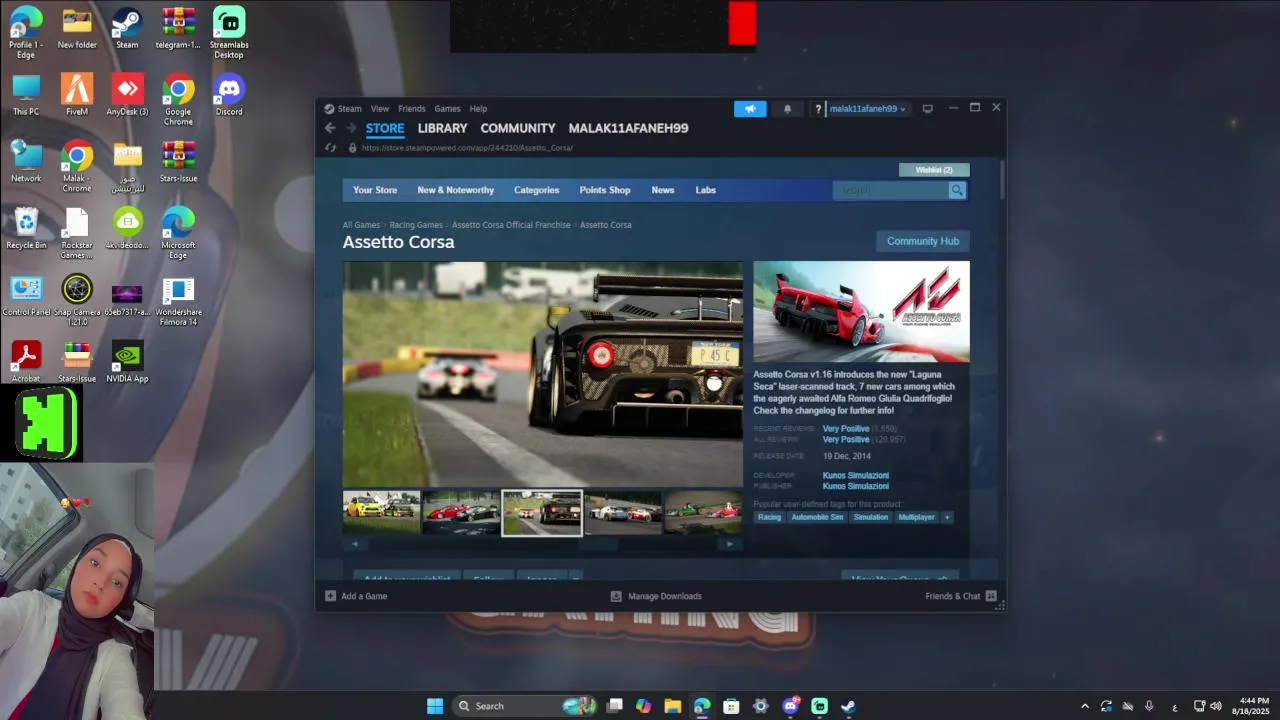The image size is (1280, 720).
Task: Open the Labs link
Action: (706, 190)
